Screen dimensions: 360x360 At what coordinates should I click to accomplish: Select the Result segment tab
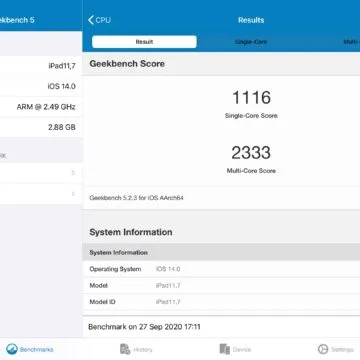tap(144, 42)
